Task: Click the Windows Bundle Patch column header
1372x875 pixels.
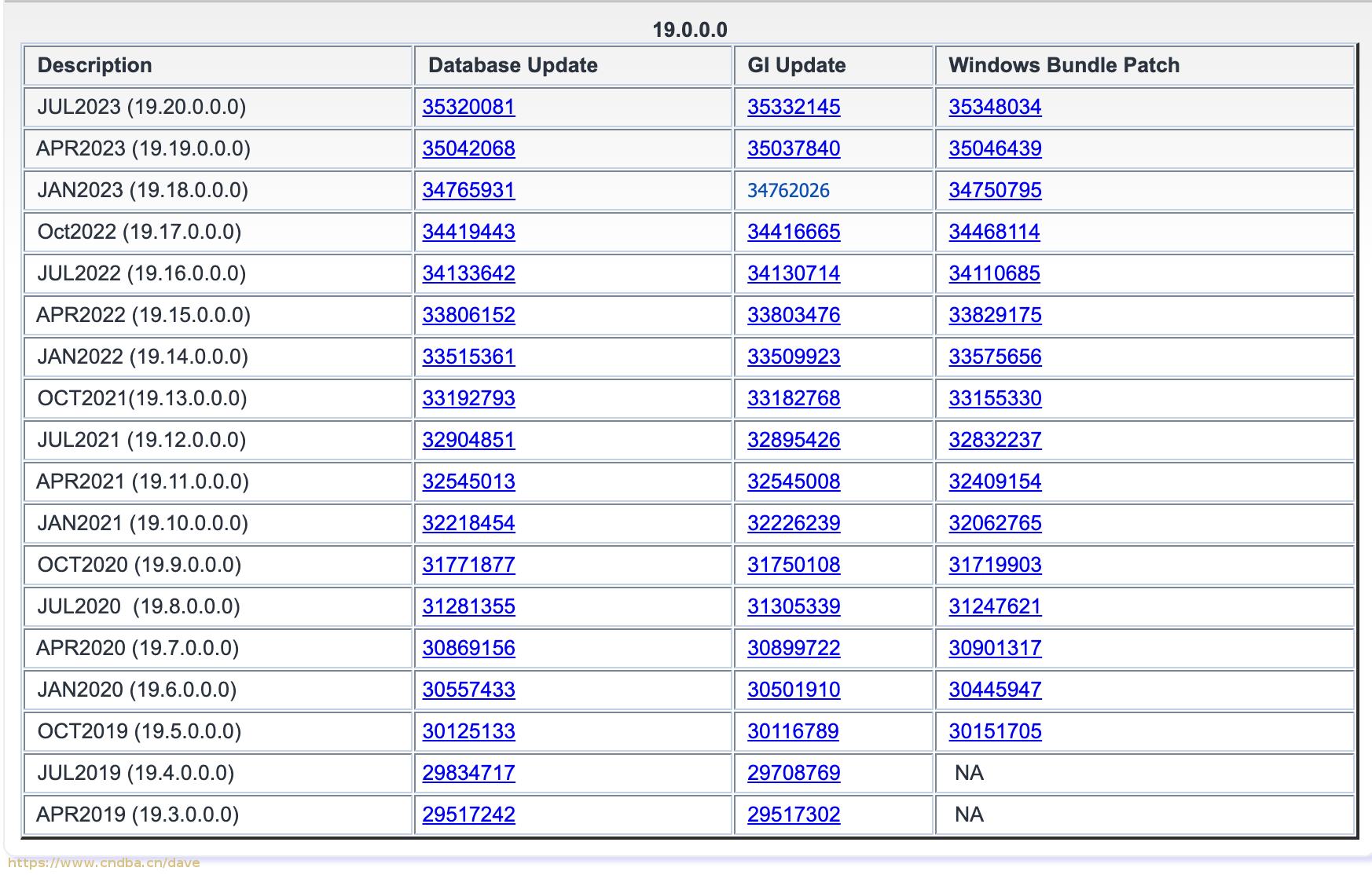Action: pyautogui.click(x=1145, y=65)
